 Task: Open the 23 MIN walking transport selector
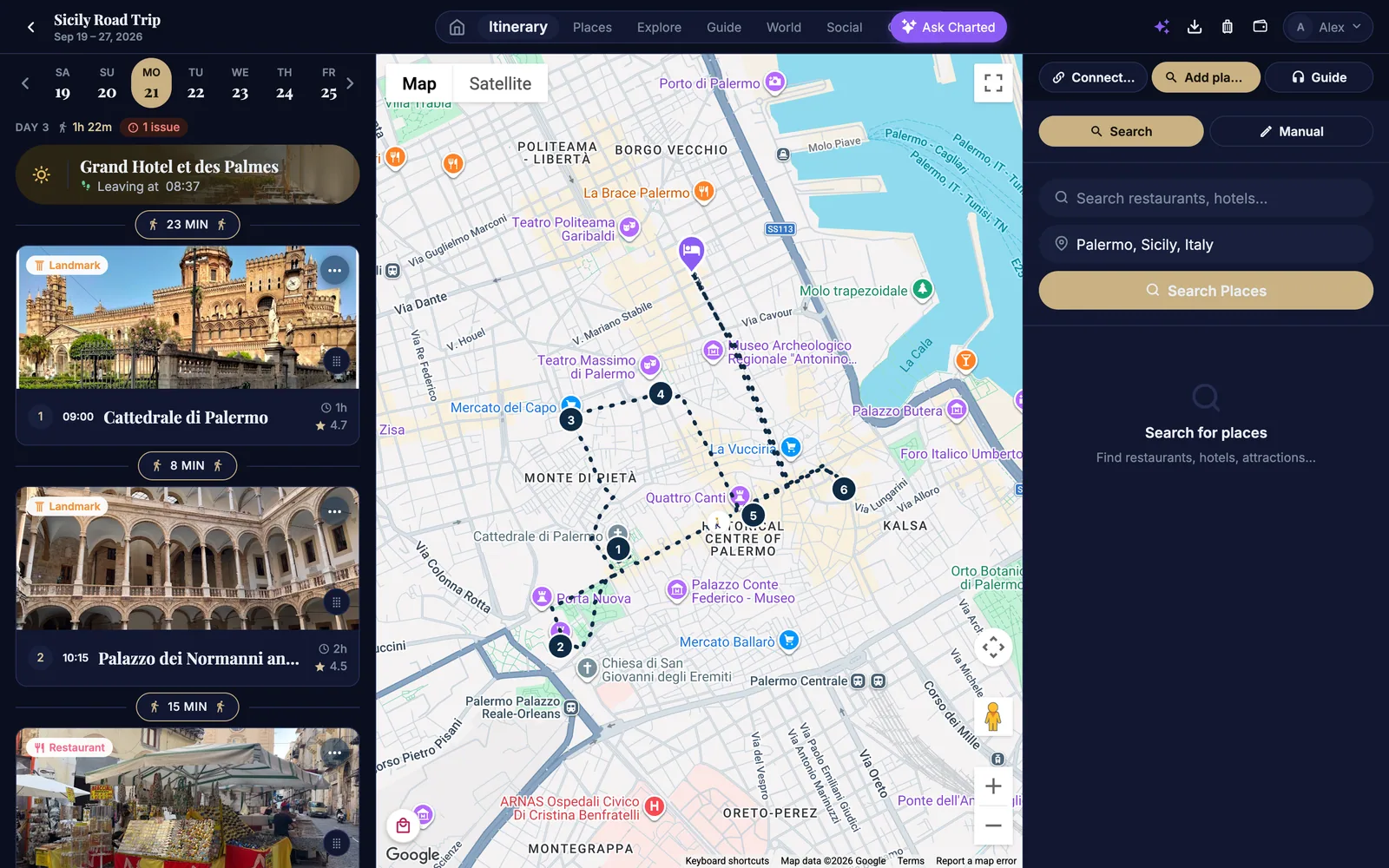pyautogui.click(x=188, y=225)
